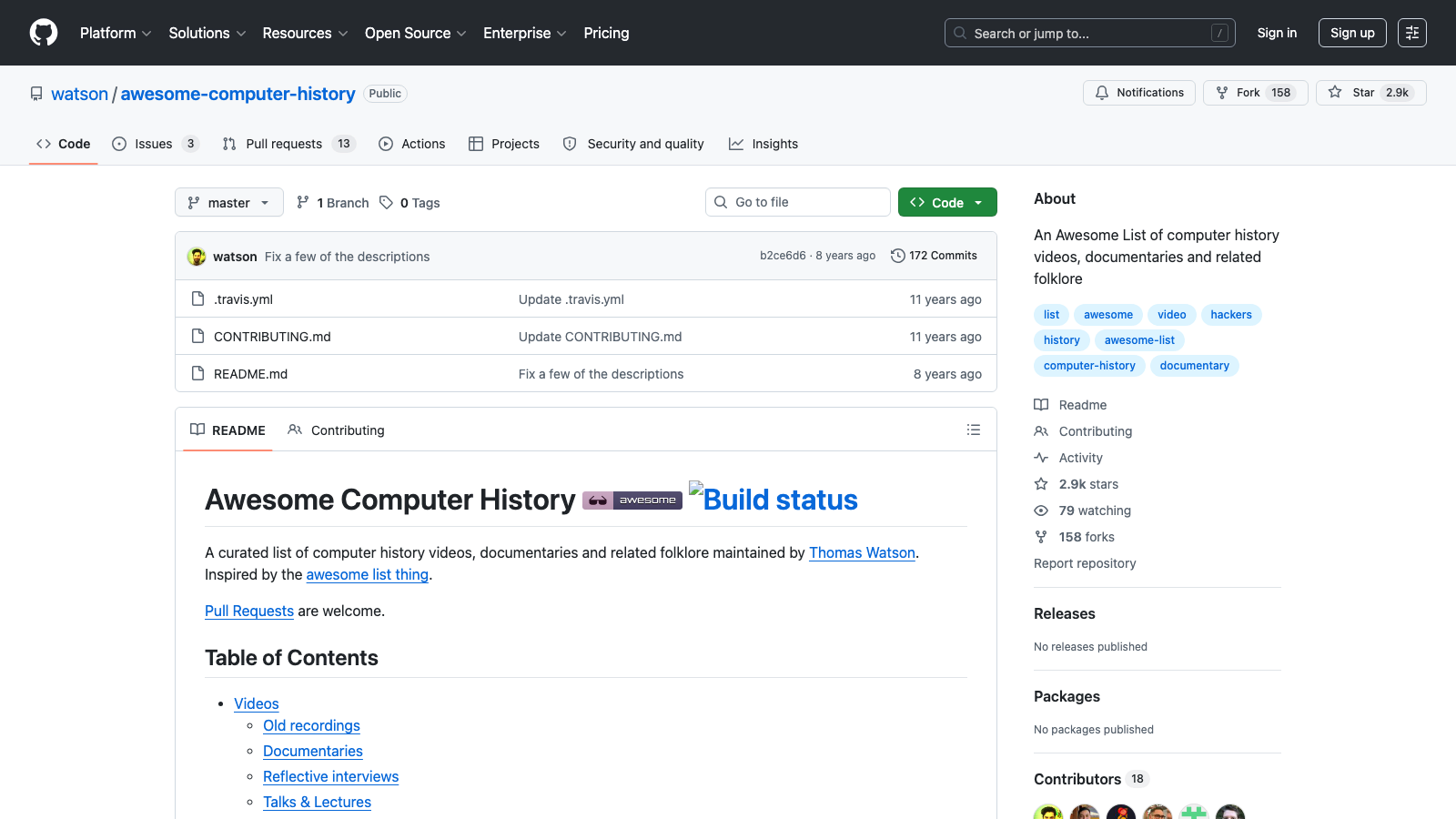Viewport: 1456px width, 819px height.
Task: Open the README outline list icon
Action: [974, 430]
